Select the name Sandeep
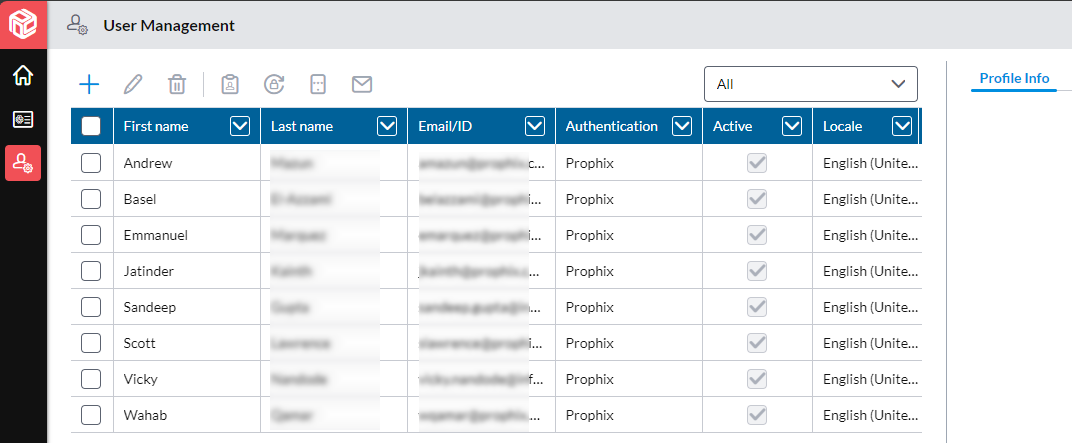This screenshot has width=1072, height=443. coord(150,307)
